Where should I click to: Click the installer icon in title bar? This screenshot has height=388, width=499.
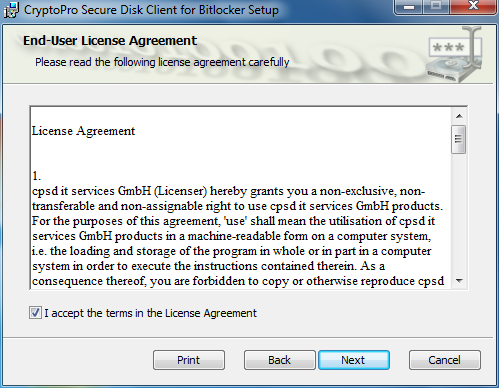[x=11, y=9]
